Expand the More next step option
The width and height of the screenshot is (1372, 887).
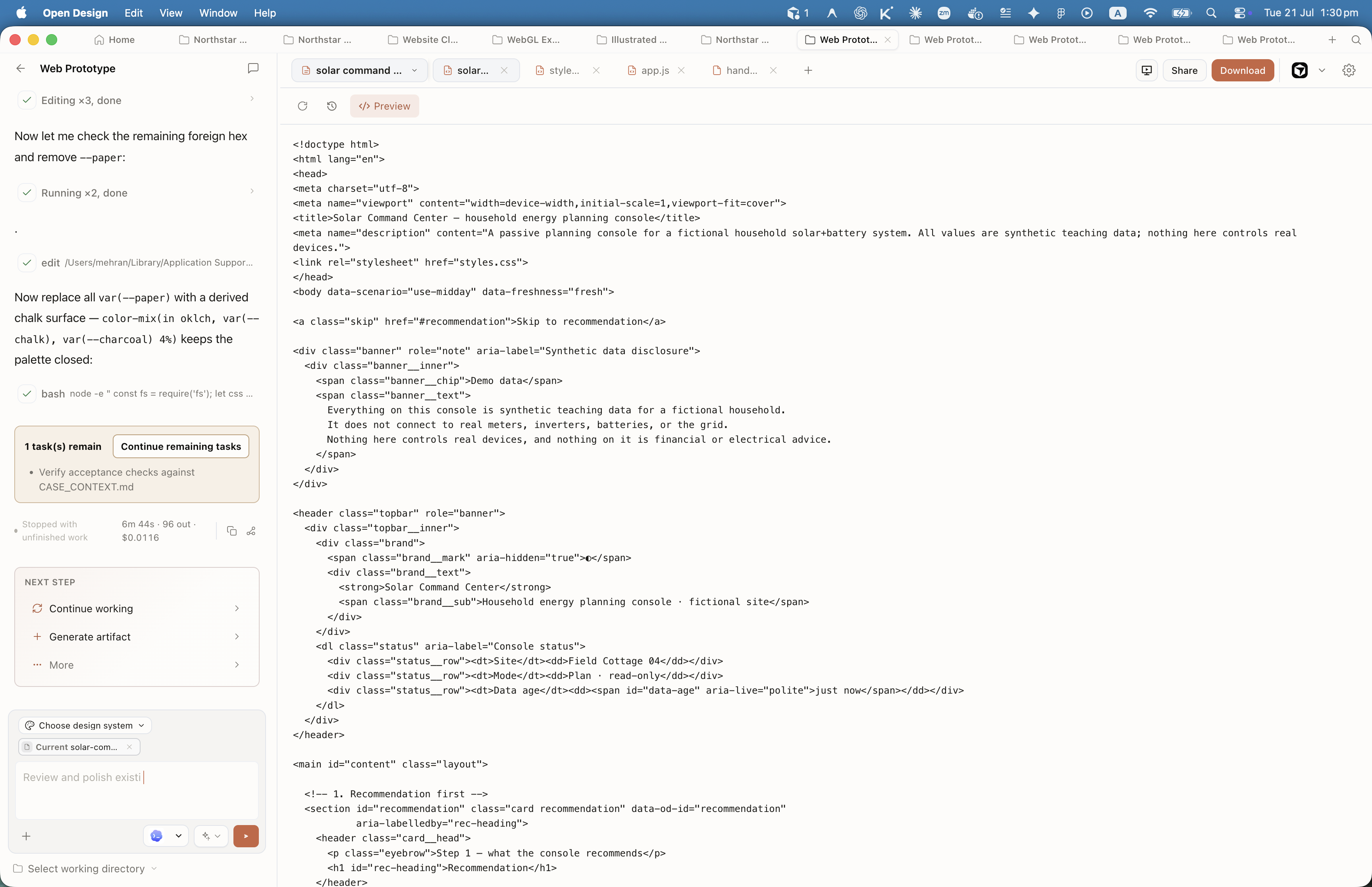[137, 665]
